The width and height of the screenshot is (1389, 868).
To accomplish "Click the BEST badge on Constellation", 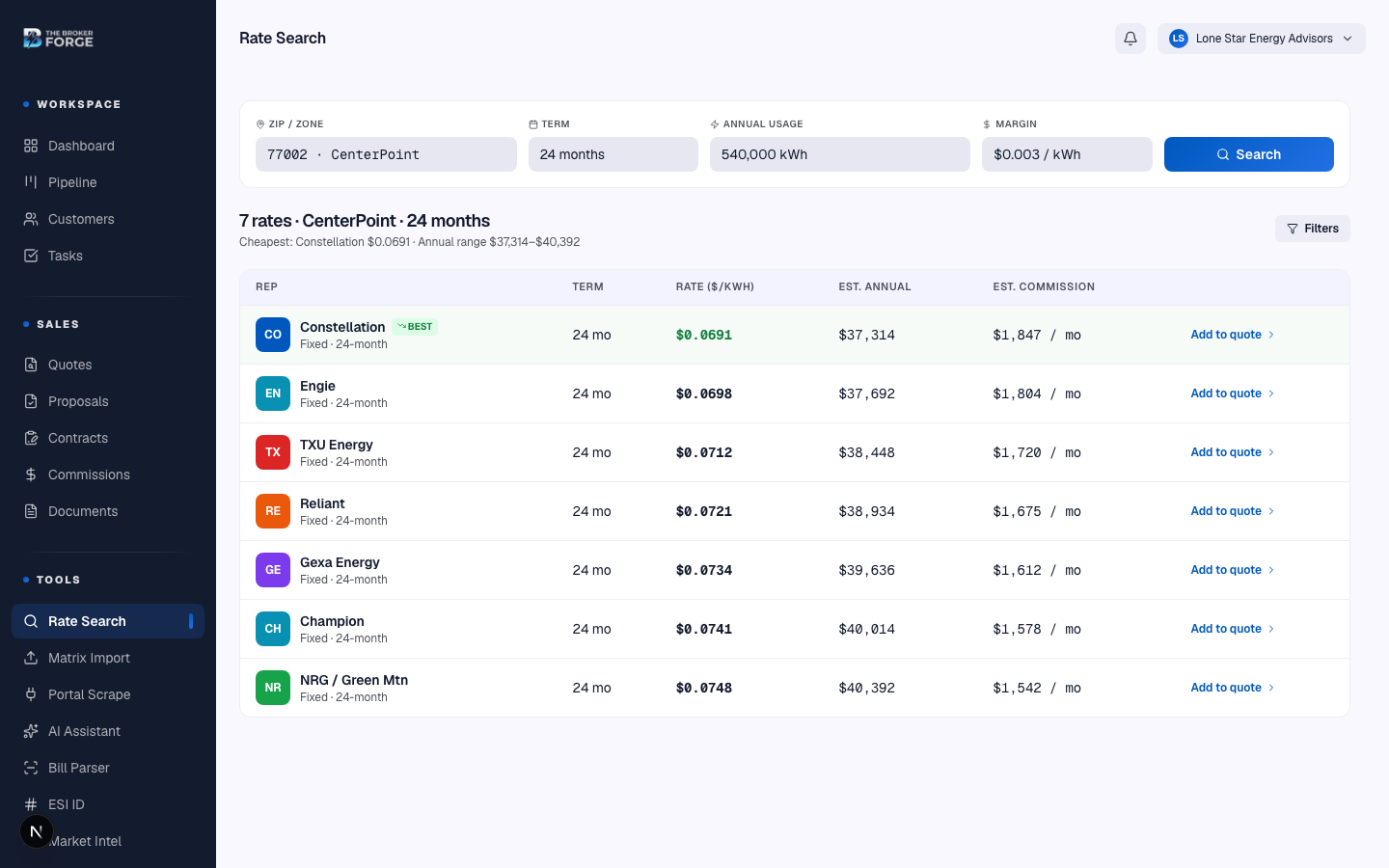I will click(415, 327).
